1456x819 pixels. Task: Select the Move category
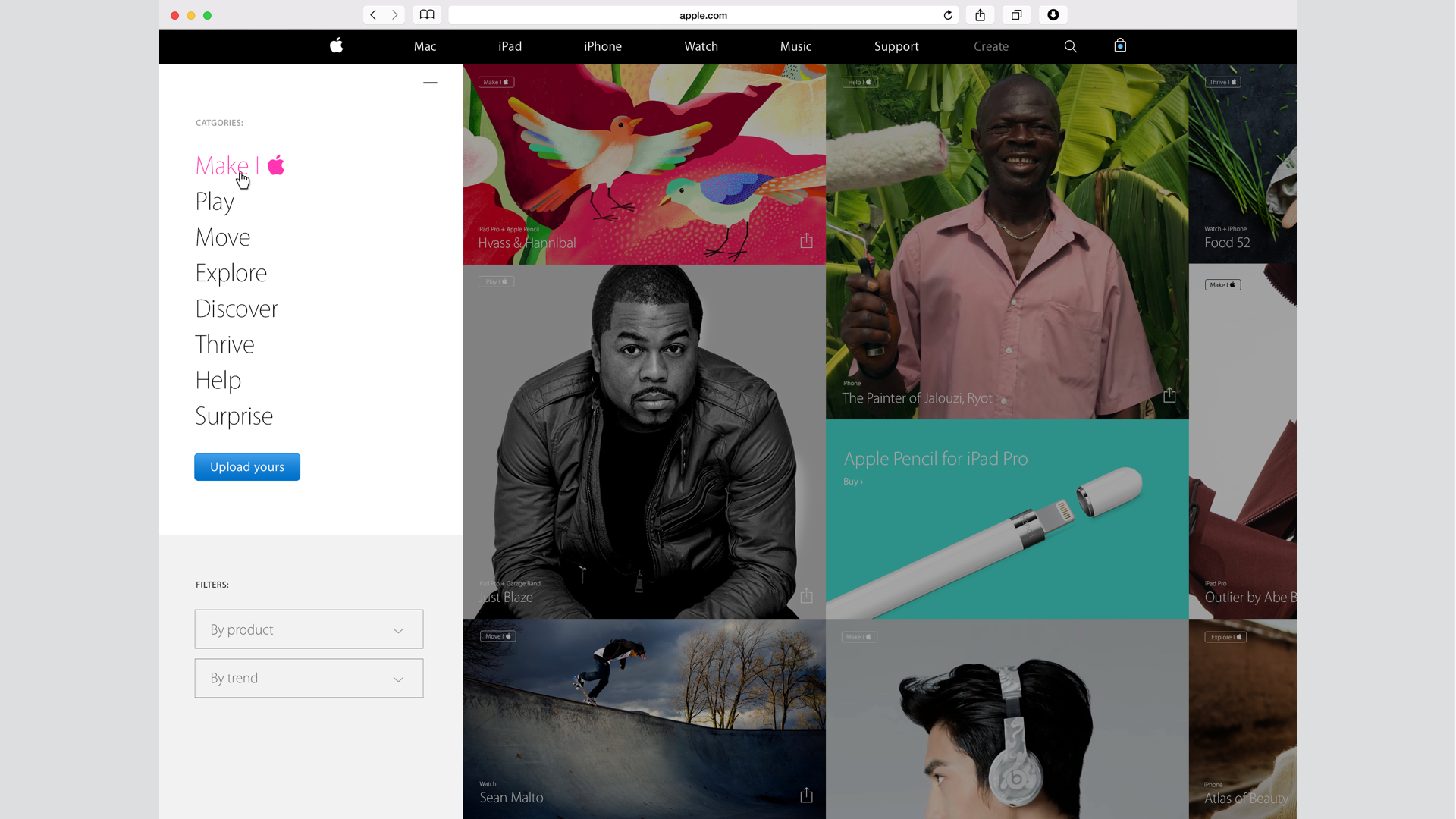click(x=223, y=237)
